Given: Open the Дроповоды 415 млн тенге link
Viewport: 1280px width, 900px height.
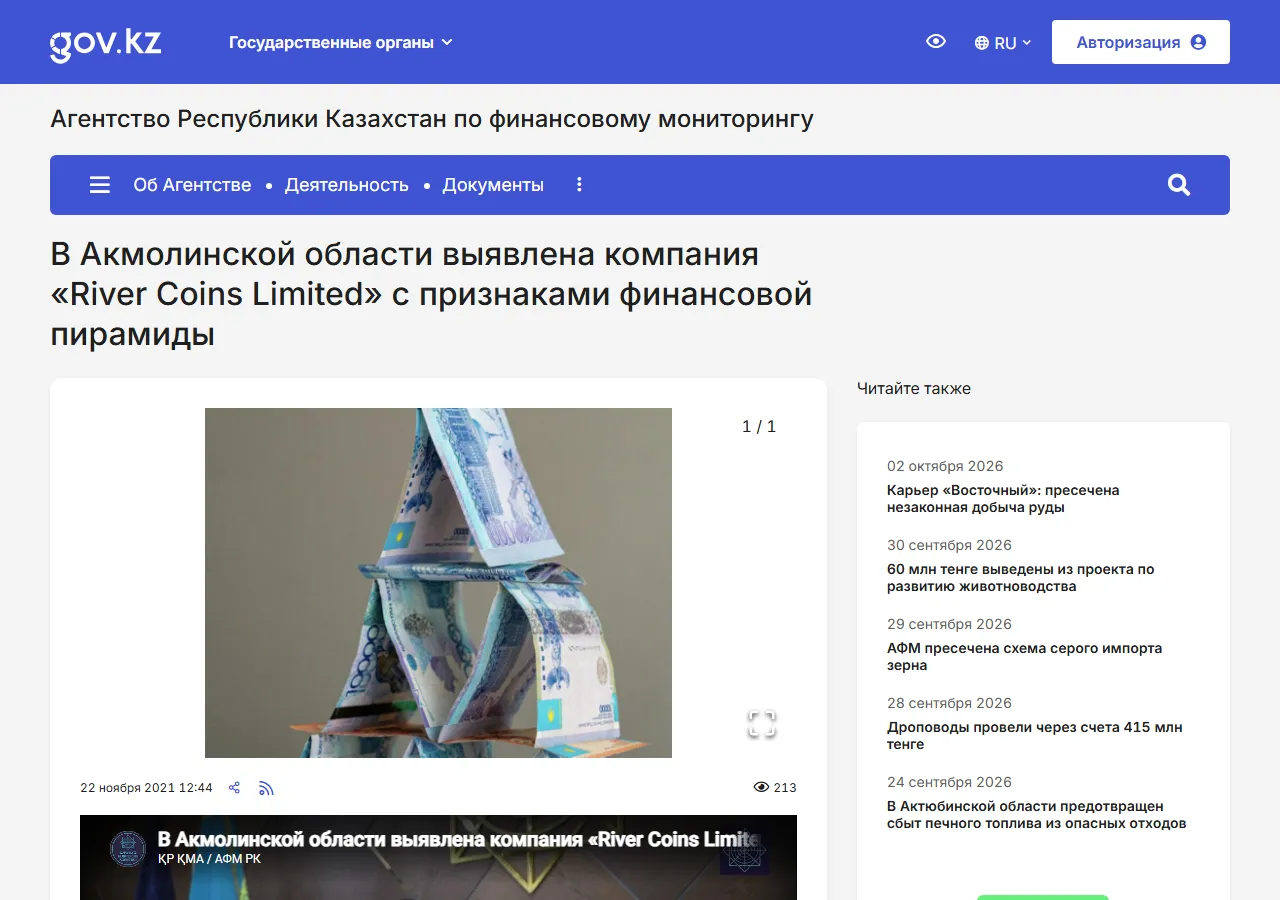Looking at the screenshot, I should click(1035, 736).
